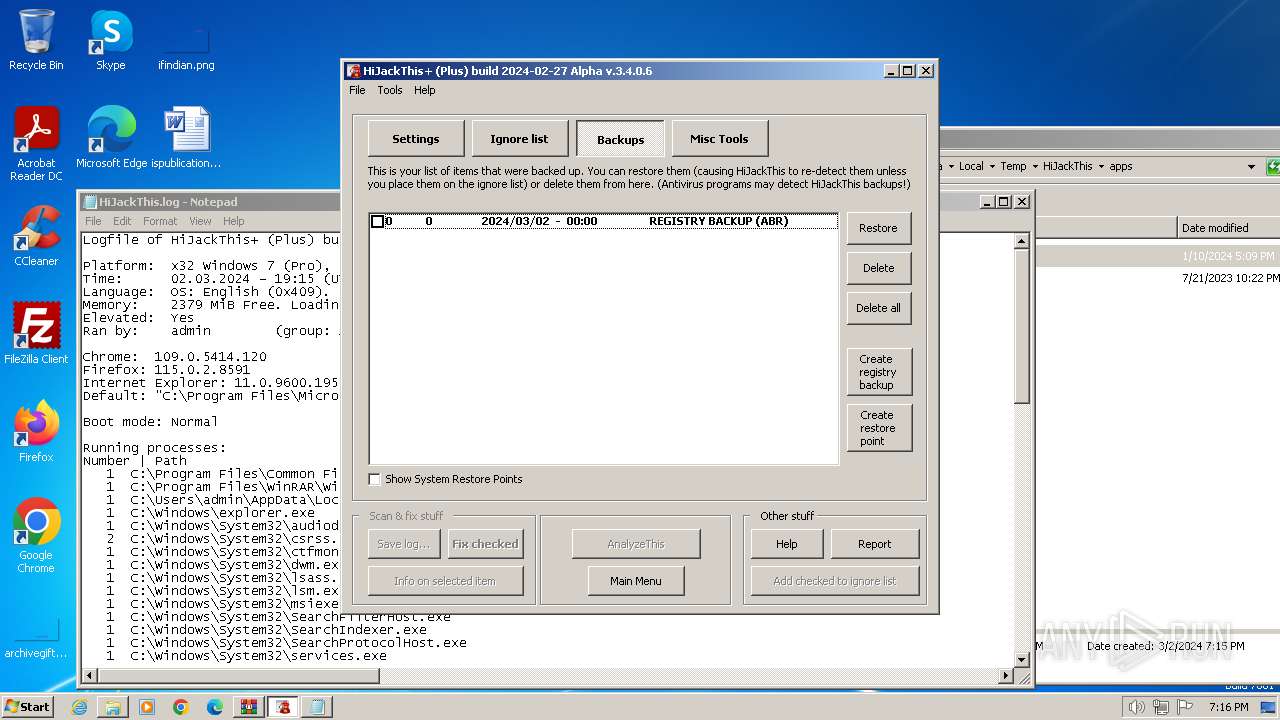
Task: Select the ispublication Word document icon
Action: tap(186, 138)
